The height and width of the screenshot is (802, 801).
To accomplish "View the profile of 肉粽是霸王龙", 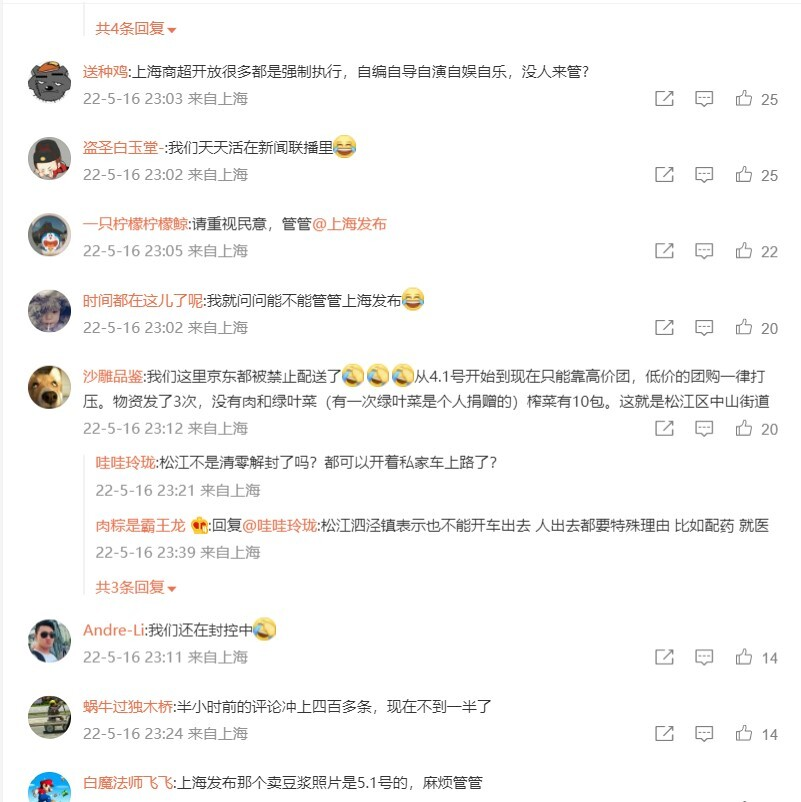I will coord(140,525).
